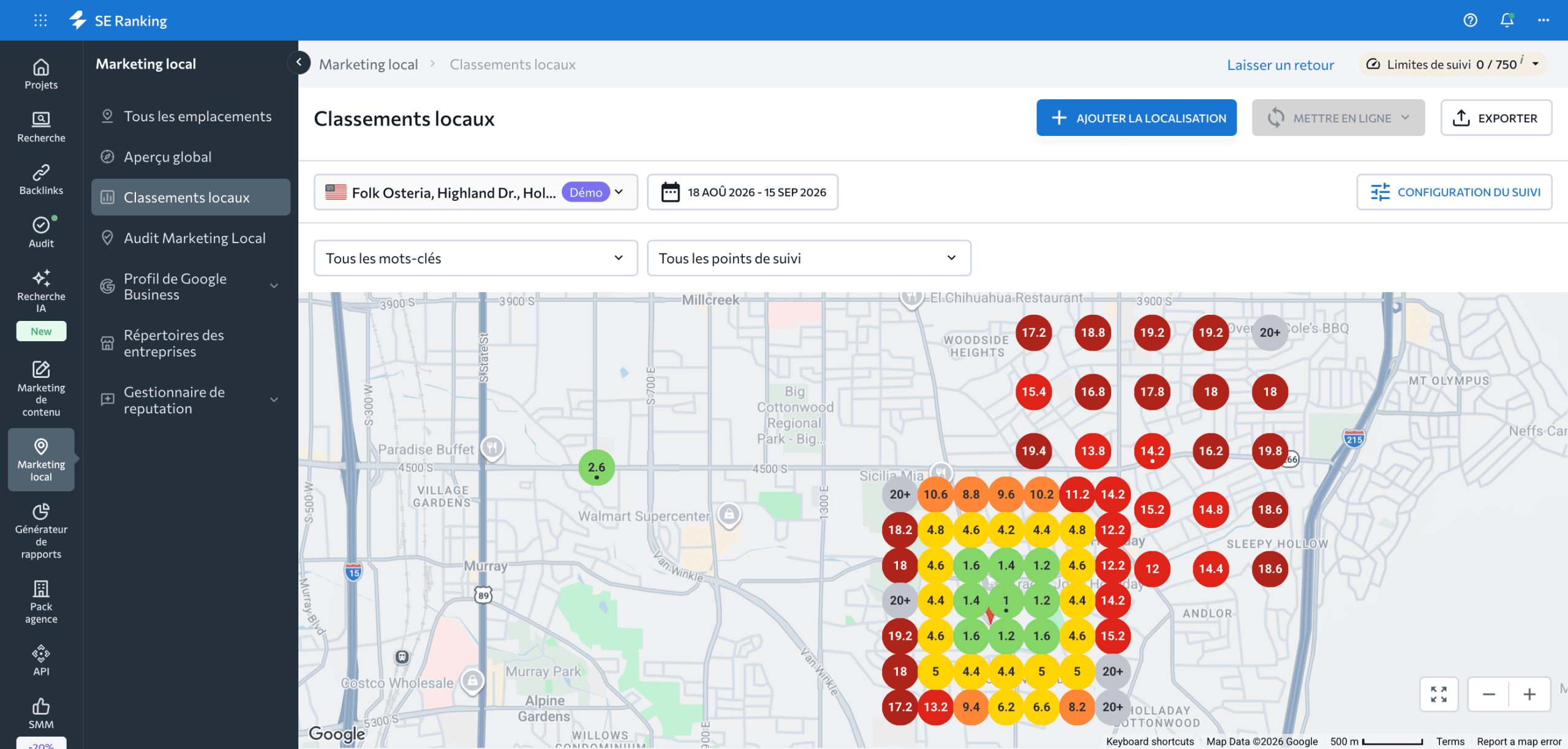Open Audit Marketing Local
This screenshot has width=1568, height=749.
pos(190,238)
